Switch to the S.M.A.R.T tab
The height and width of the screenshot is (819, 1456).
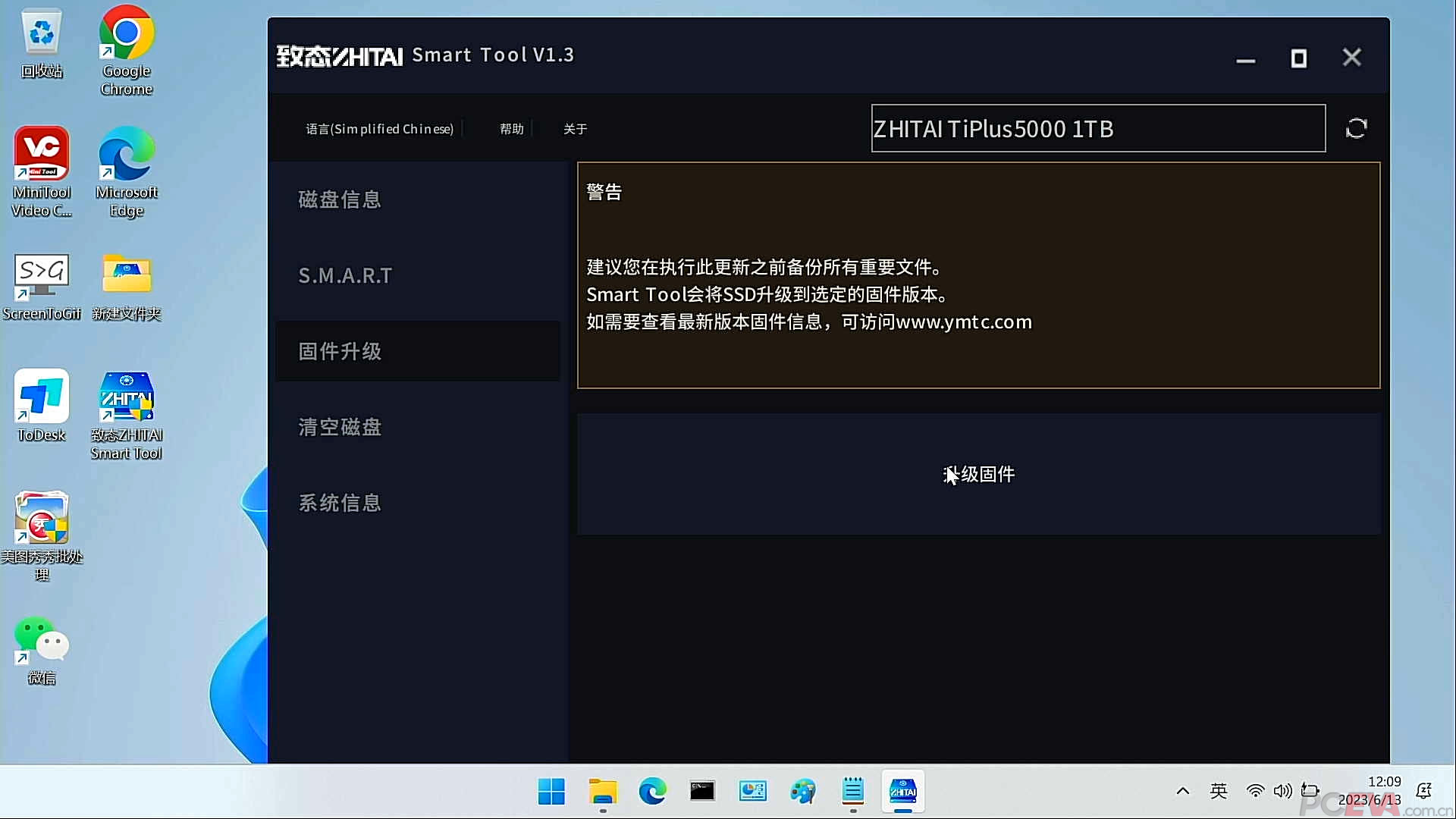[x=345, y=275]
